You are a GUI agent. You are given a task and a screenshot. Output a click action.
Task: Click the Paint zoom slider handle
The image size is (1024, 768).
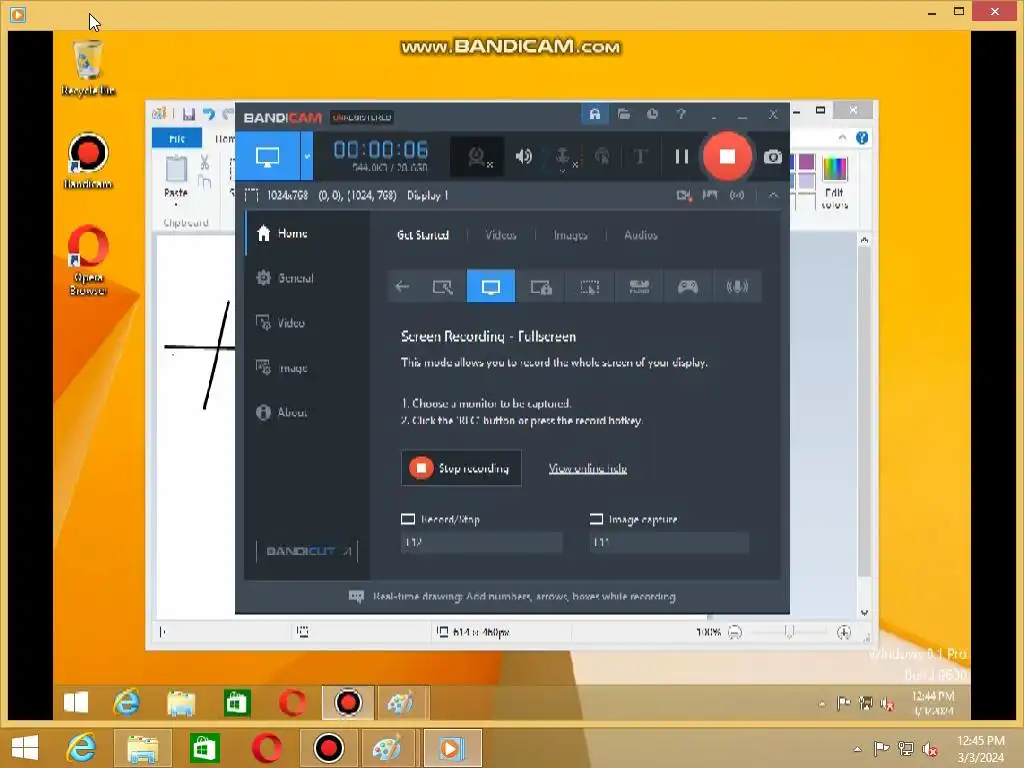[x=789, y=632]
